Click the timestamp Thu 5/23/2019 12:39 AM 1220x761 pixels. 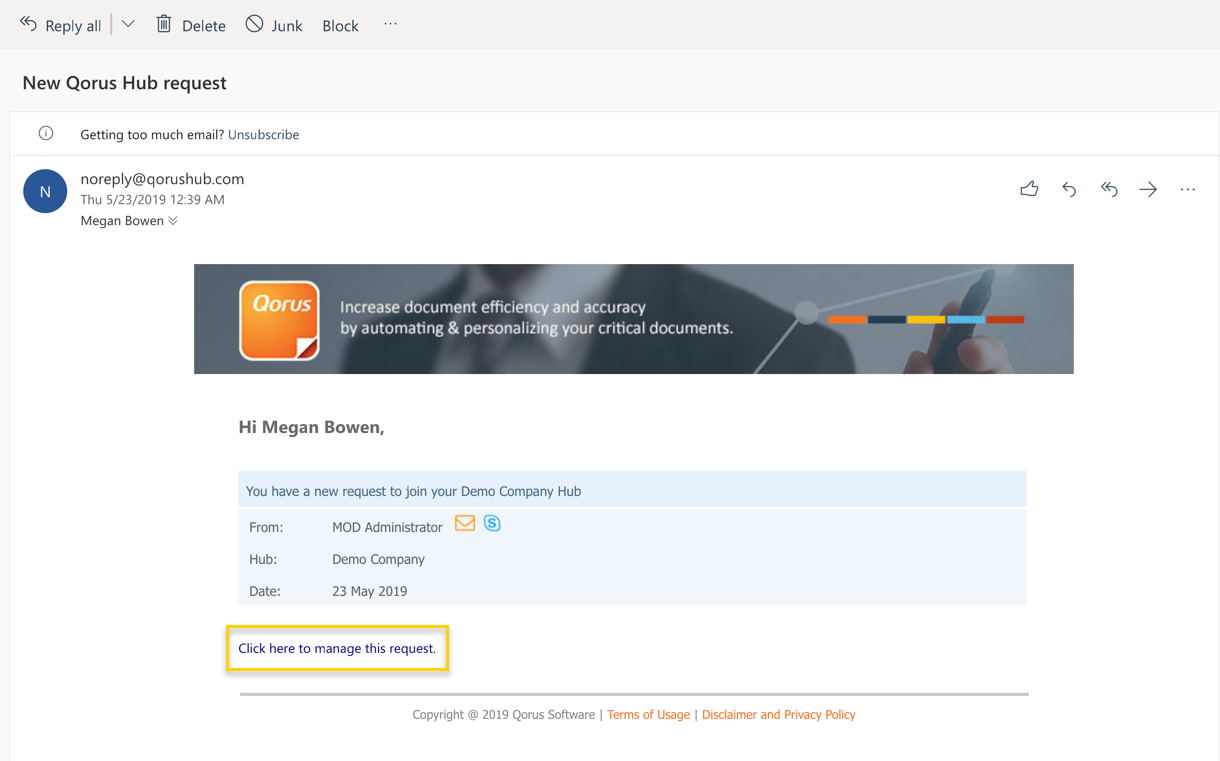[152, 200]
